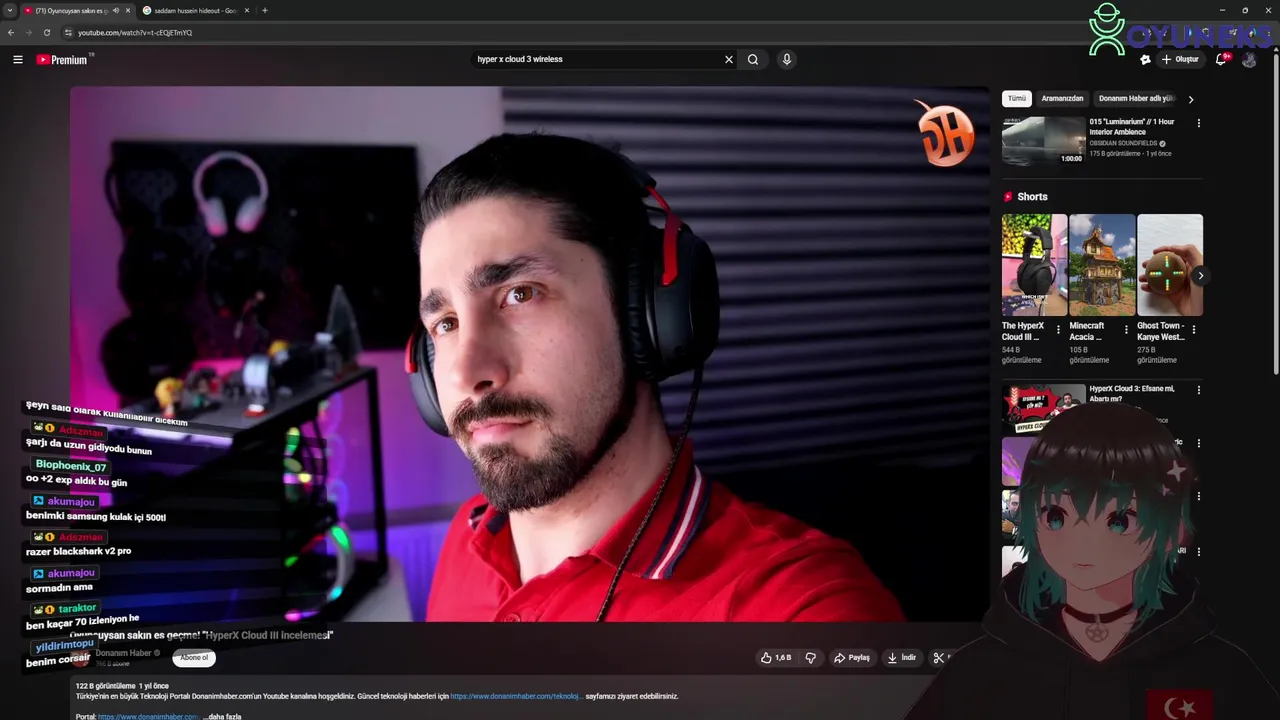The height and width of the screenshot is (720, 1280).
Task: Open new browser tab with plus
Action: pyautogui.click(x=264, y=10)
